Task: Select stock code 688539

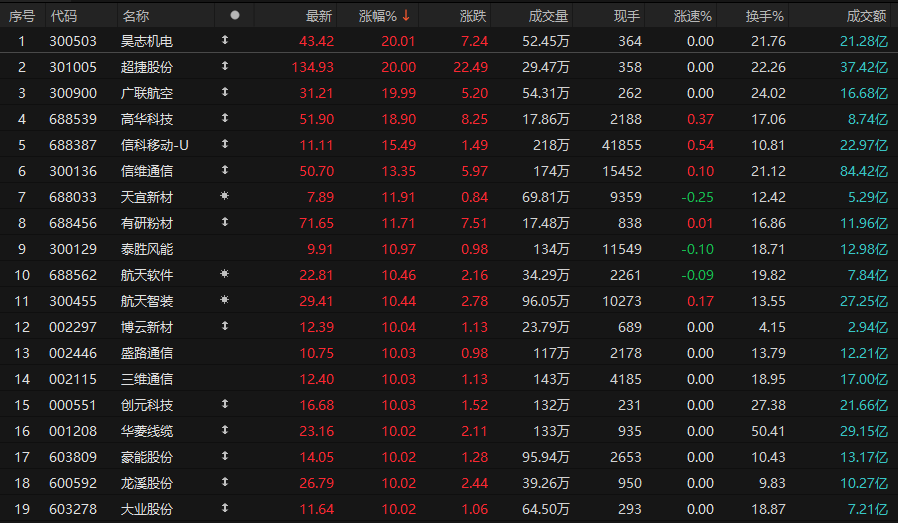Action: [73, 119]
